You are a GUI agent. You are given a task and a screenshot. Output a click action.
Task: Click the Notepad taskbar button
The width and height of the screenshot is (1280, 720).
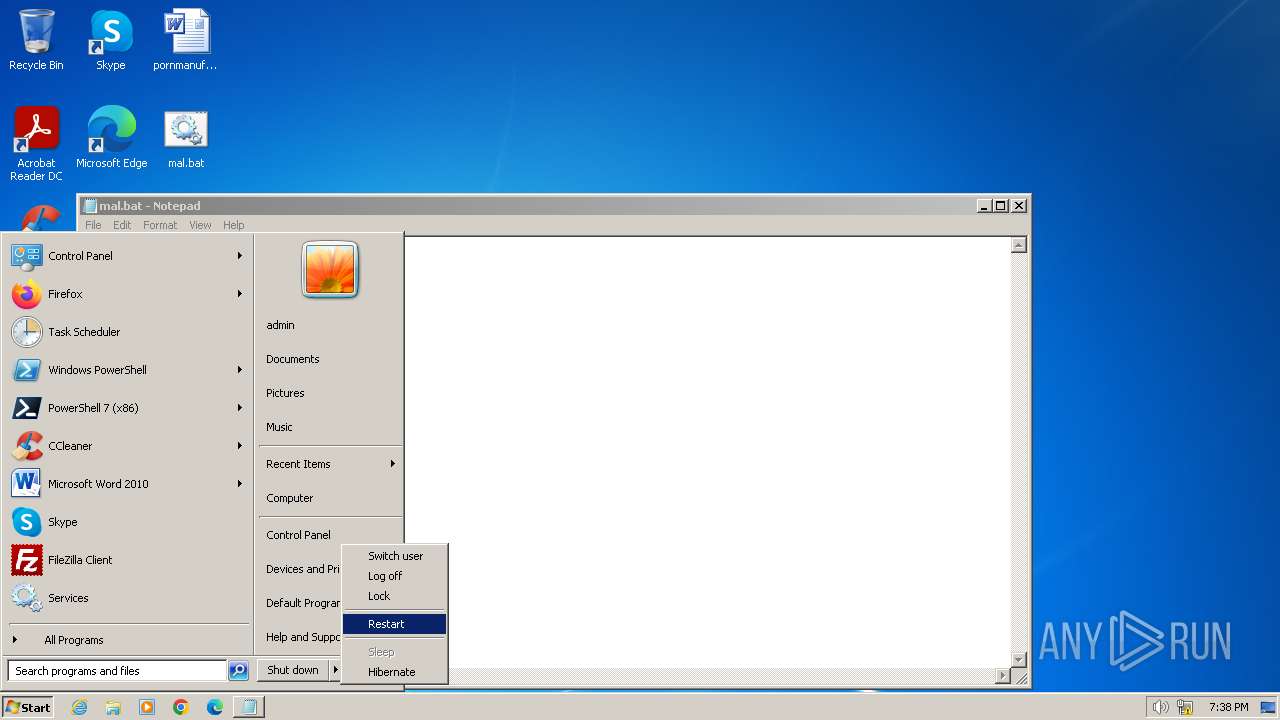[x=249, y=707]
